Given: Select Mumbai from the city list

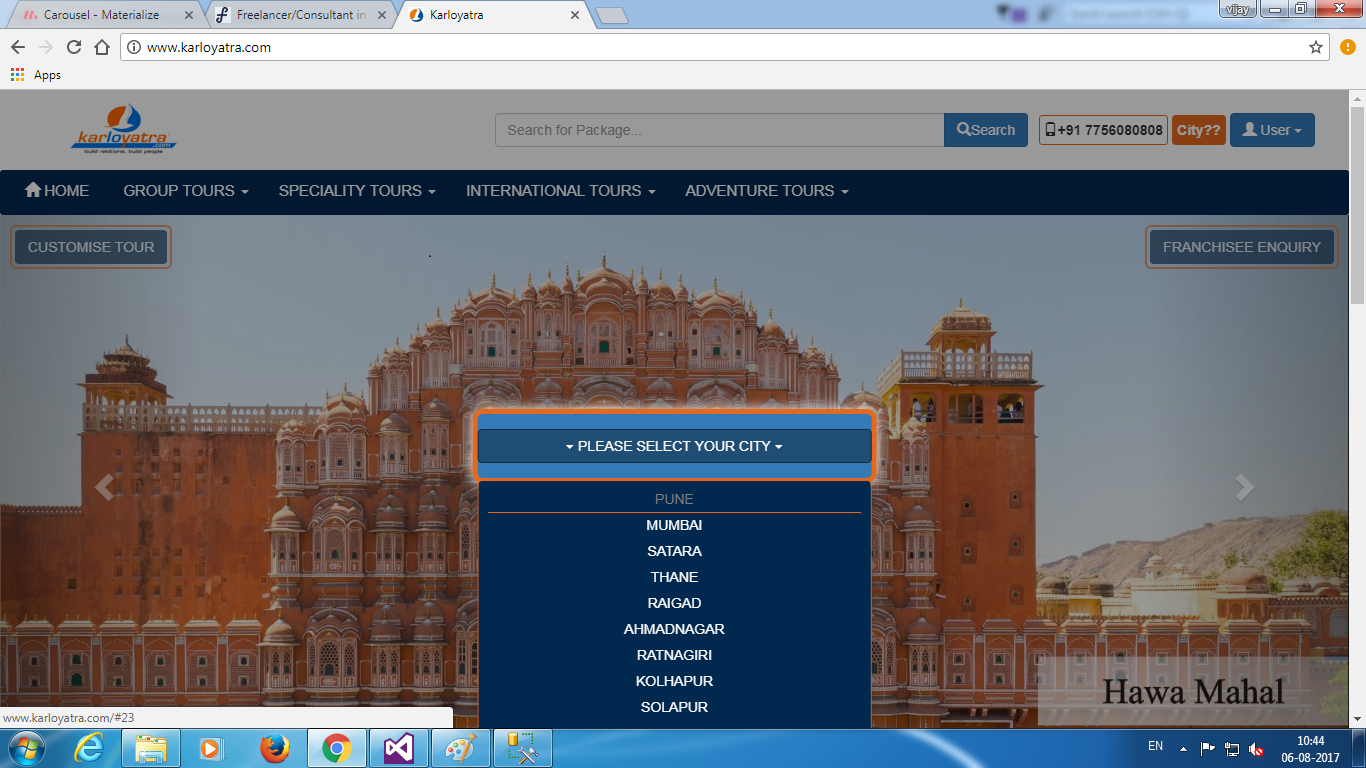Looking at the screenshot, I should [674, 525].
